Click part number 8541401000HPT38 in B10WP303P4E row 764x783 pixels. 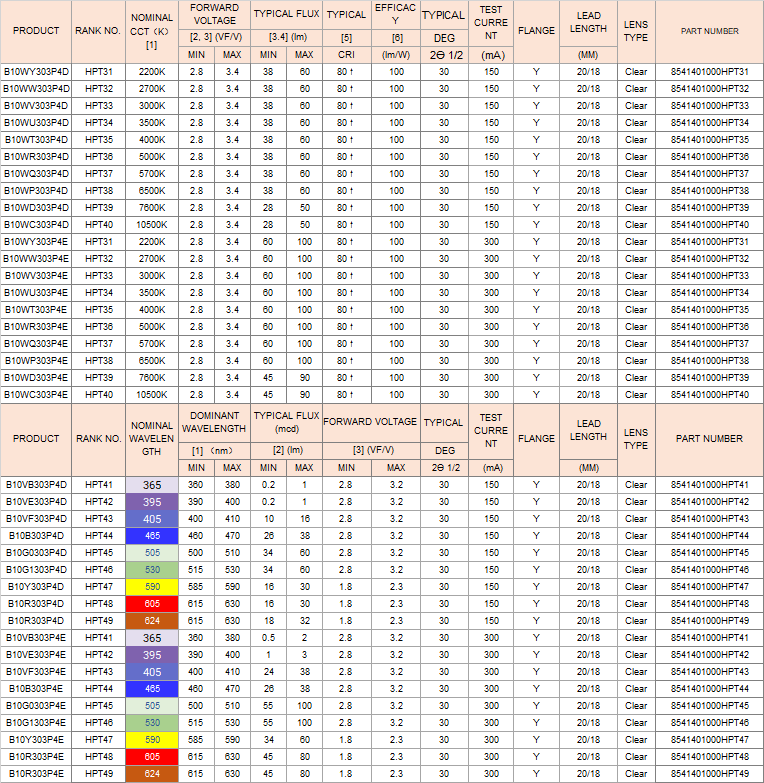710,361
